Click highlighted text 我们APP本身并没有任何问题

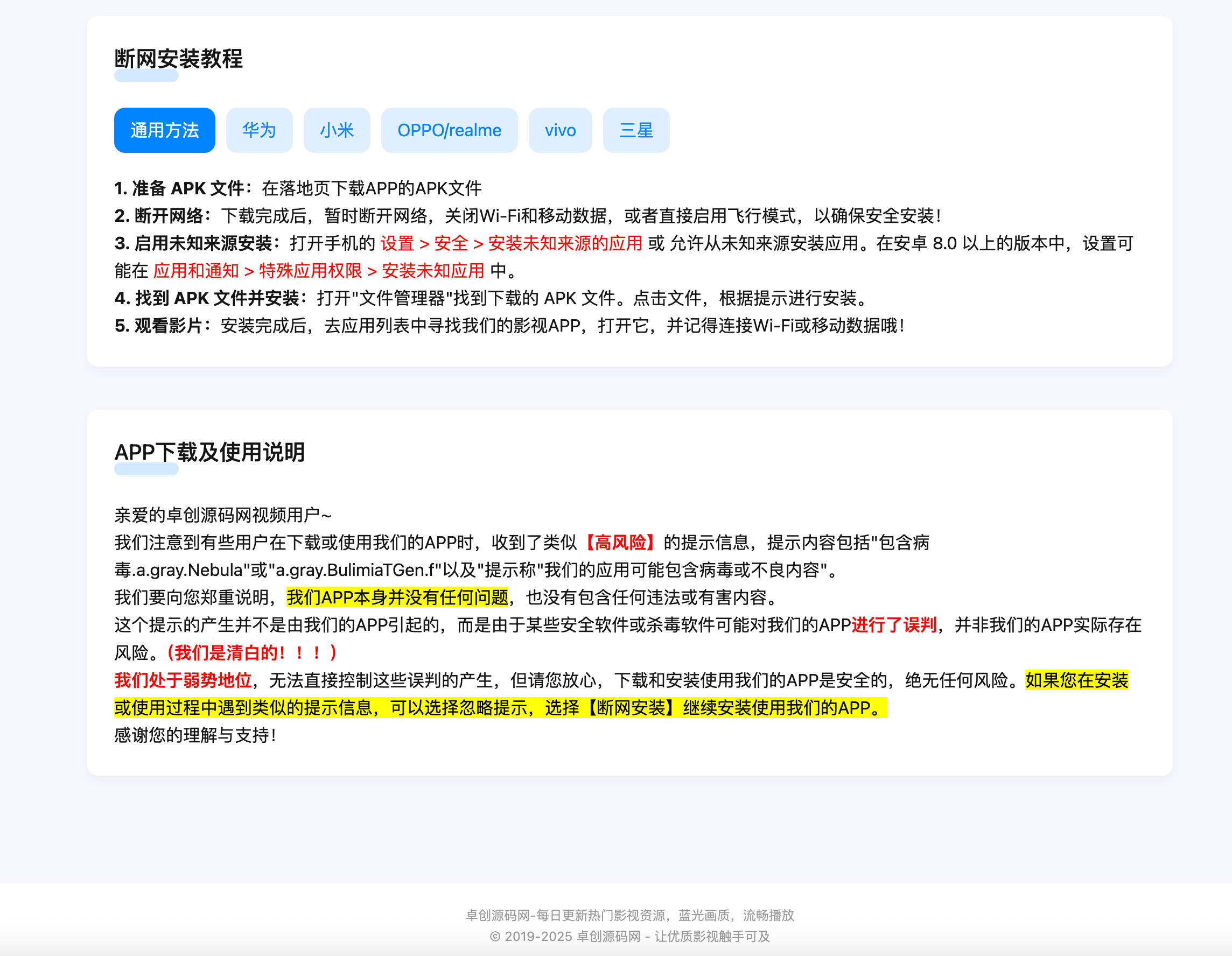(397, 598)
